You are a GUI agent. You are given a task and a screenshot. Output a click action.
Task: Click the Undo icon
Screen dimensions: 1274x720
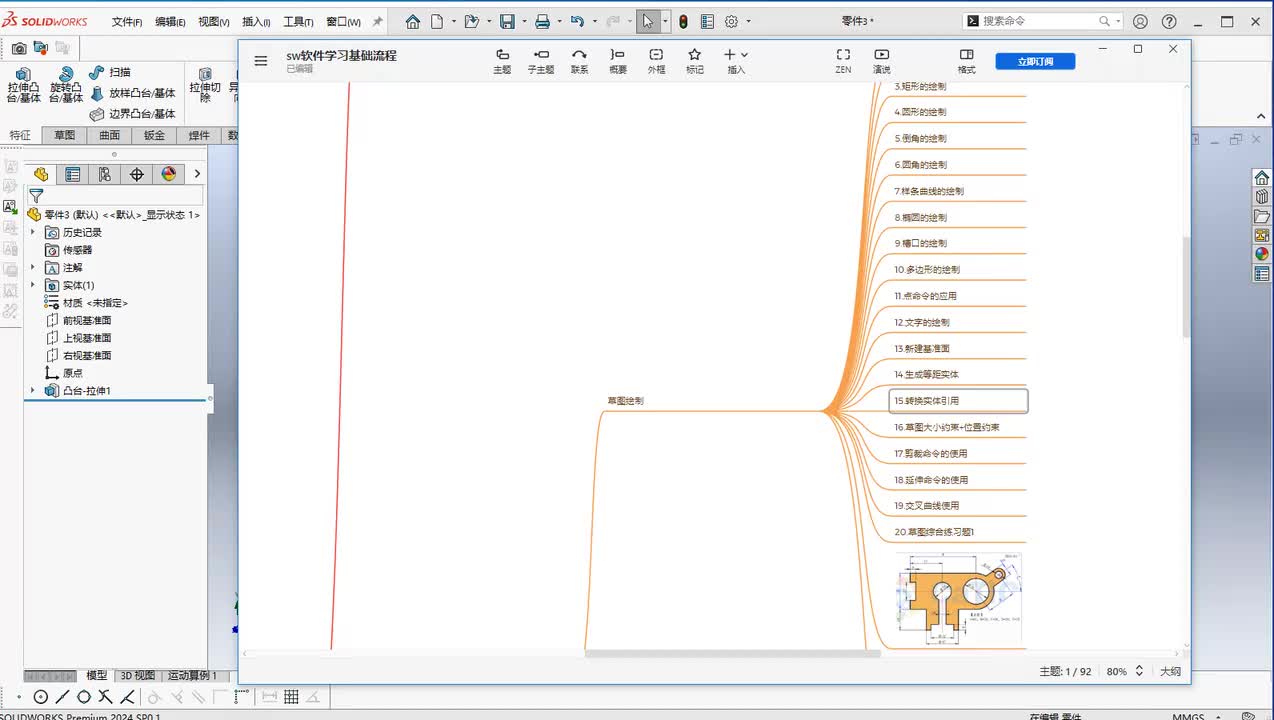[576, 21]
